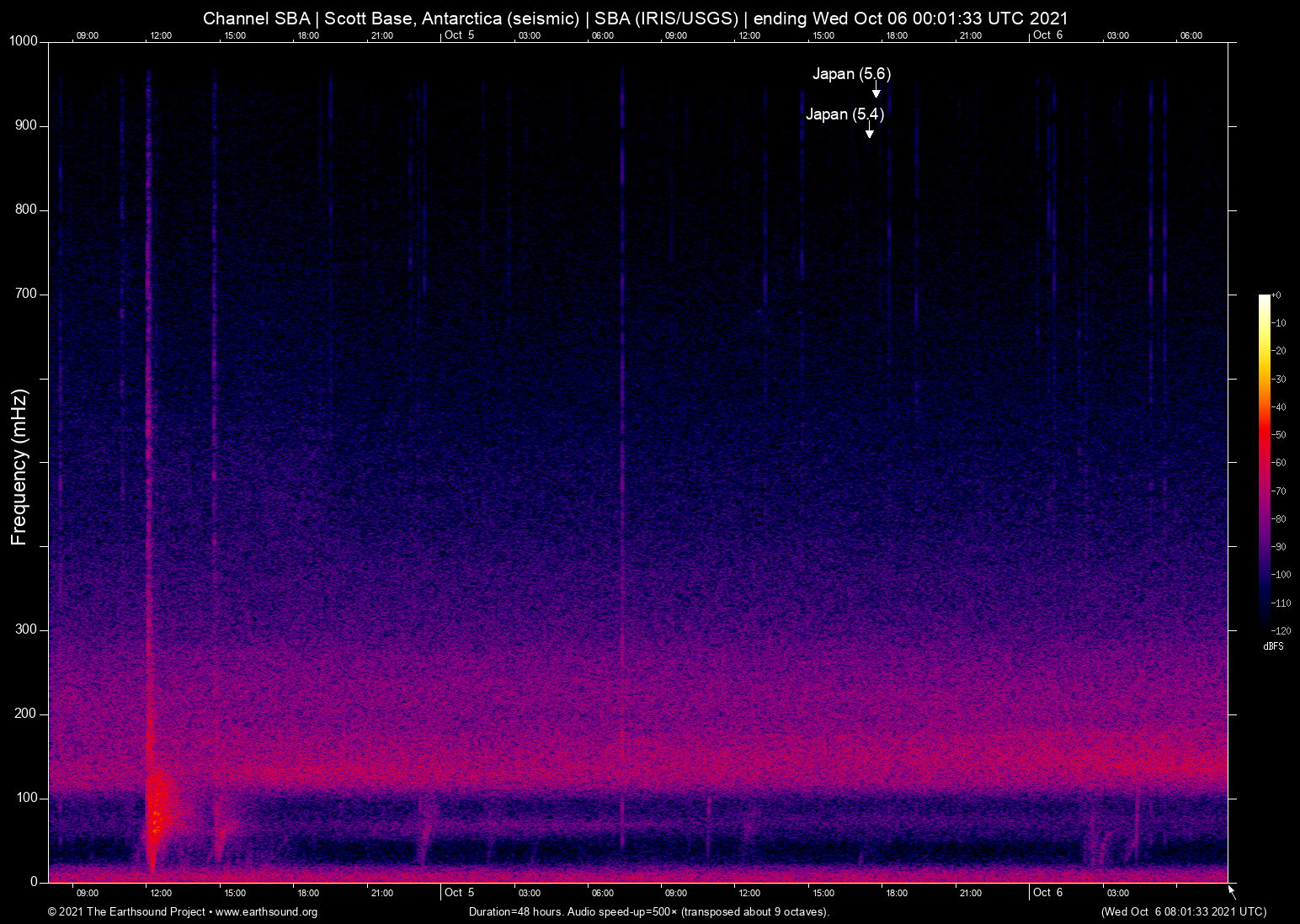1300x924 pixels.
Task: Click the arrow marker below Japan (5.6)
Action: coord(876,91)
